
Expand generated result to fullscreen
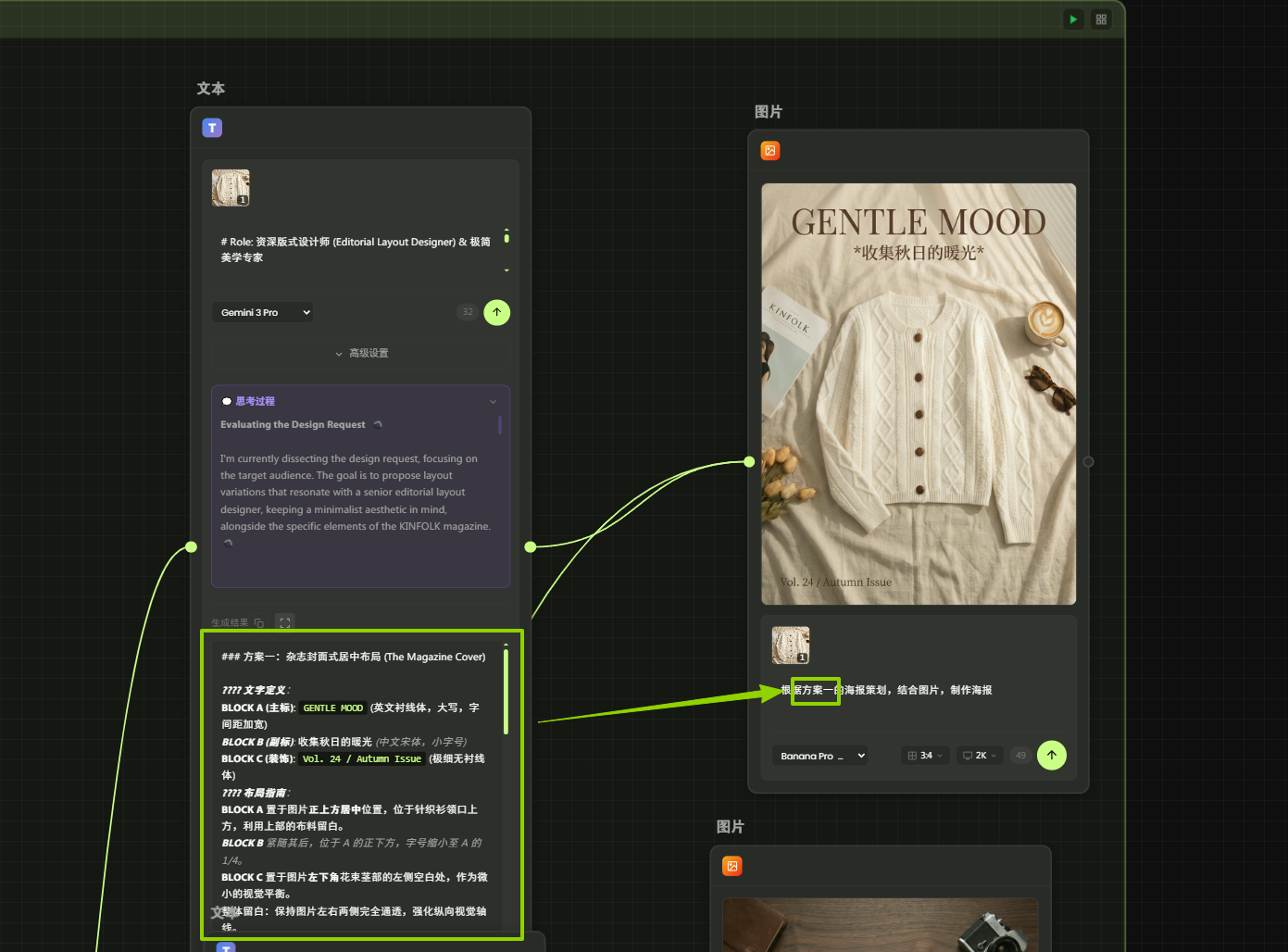point(285,623)
